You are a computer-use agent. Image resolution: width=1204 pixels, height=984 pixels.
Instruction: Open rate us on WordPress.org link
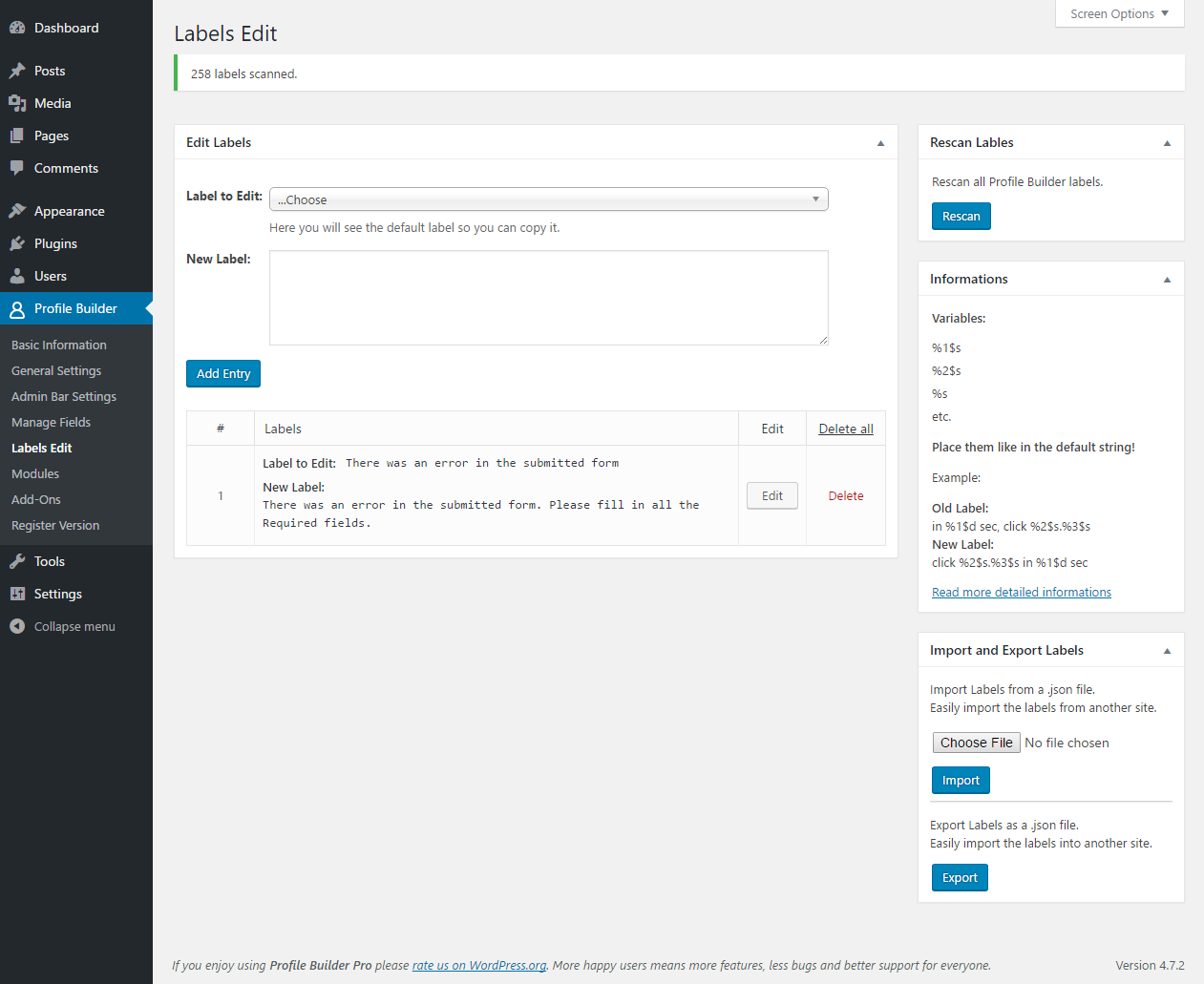(479, 966)
